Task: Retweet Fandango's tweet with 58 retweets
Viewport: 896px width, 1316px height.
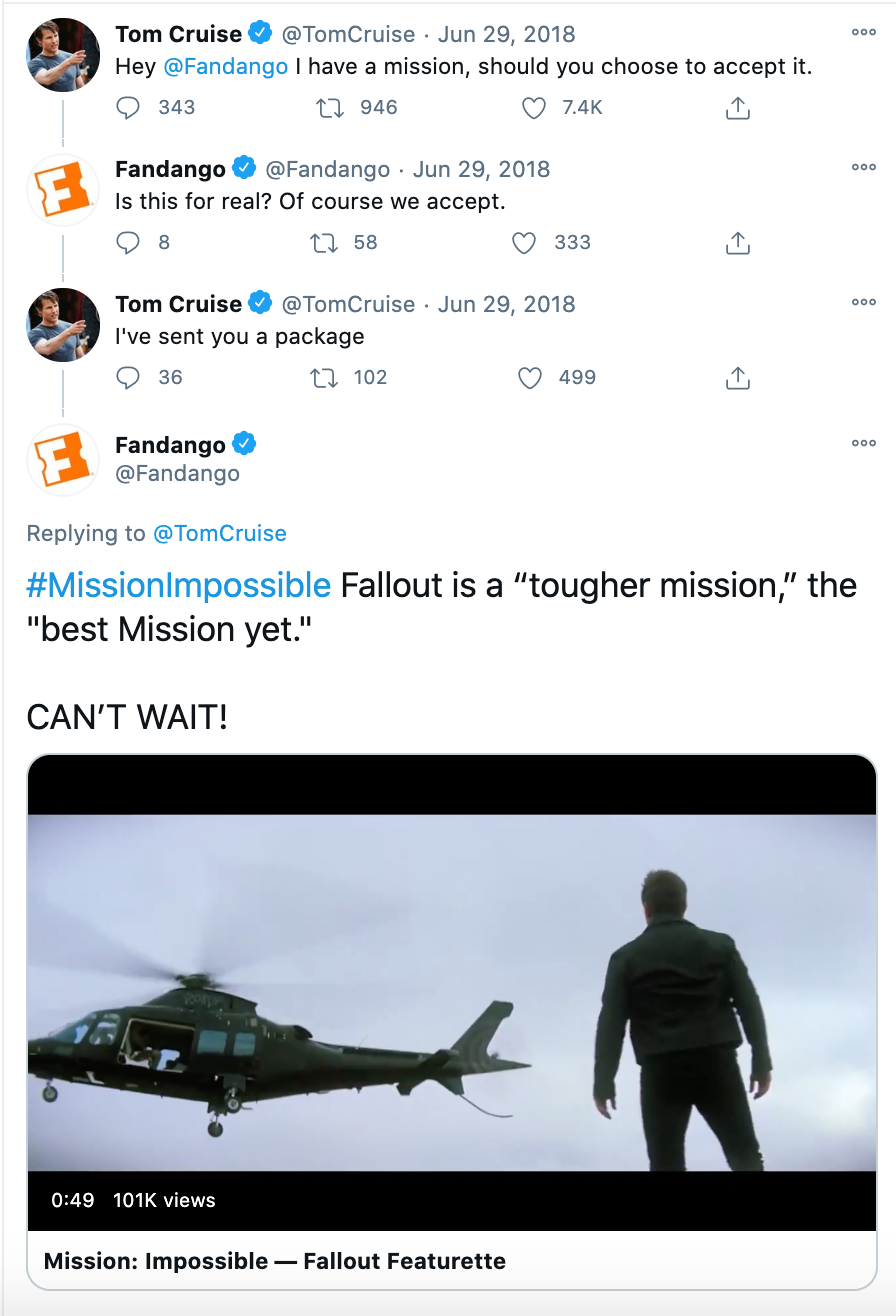Action: (324, 243)
